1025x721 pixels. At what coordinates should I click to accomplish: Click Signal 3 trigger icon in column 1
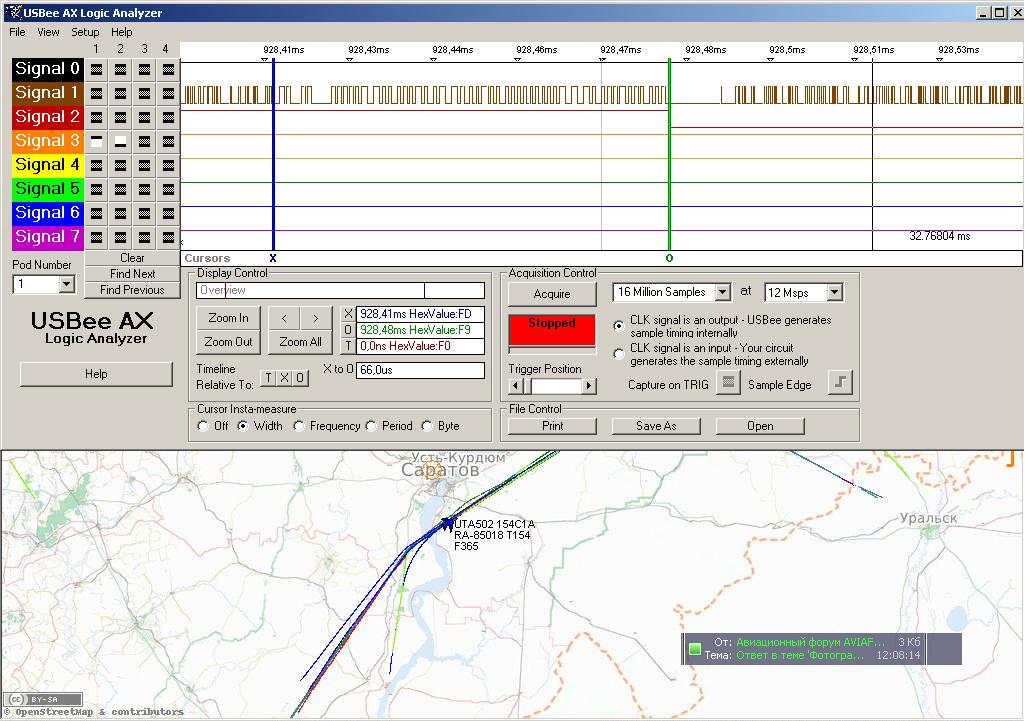click(x=97, y=141)
